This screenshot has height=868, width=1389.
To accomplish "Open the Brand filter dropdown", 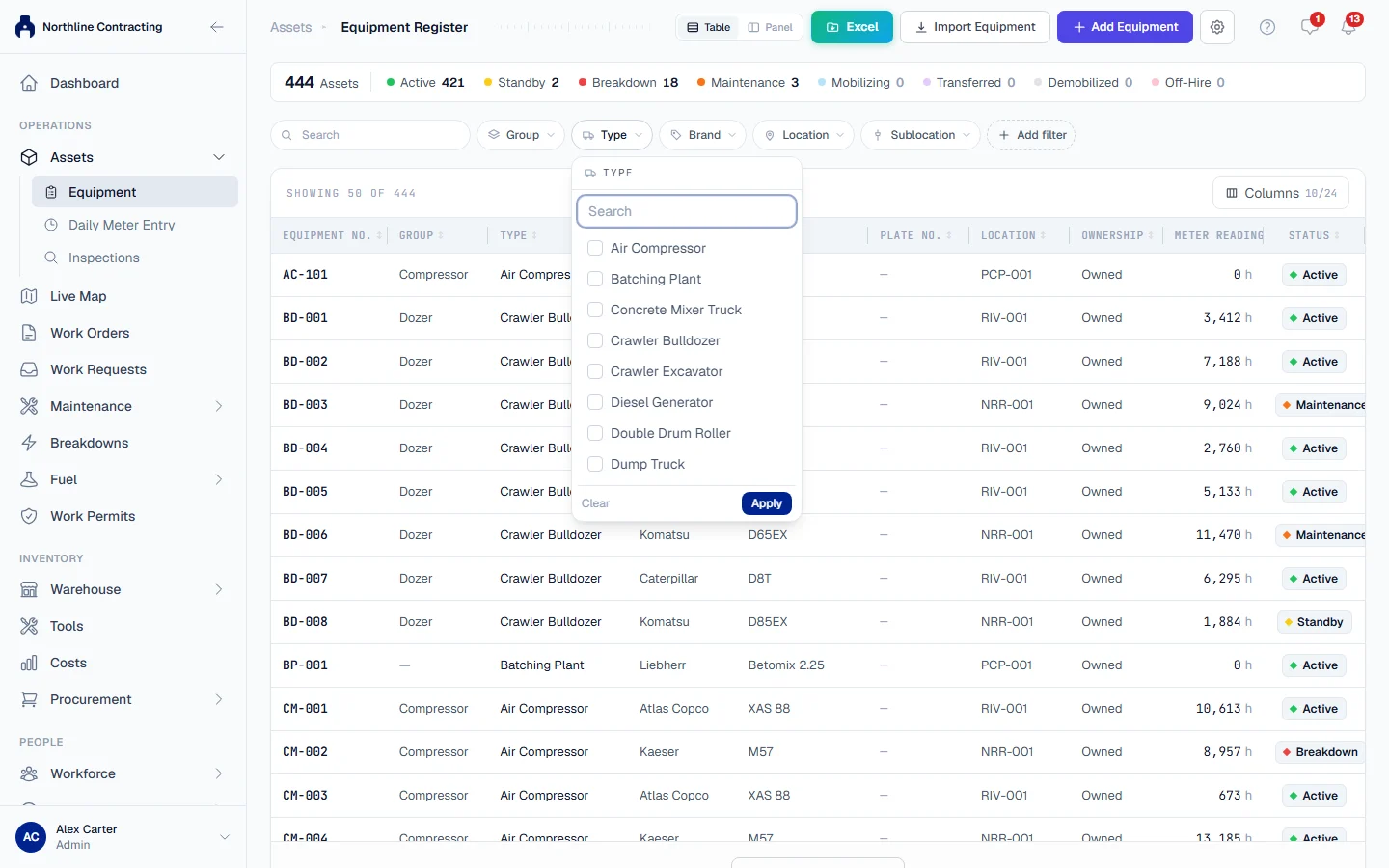I will 704,135.
